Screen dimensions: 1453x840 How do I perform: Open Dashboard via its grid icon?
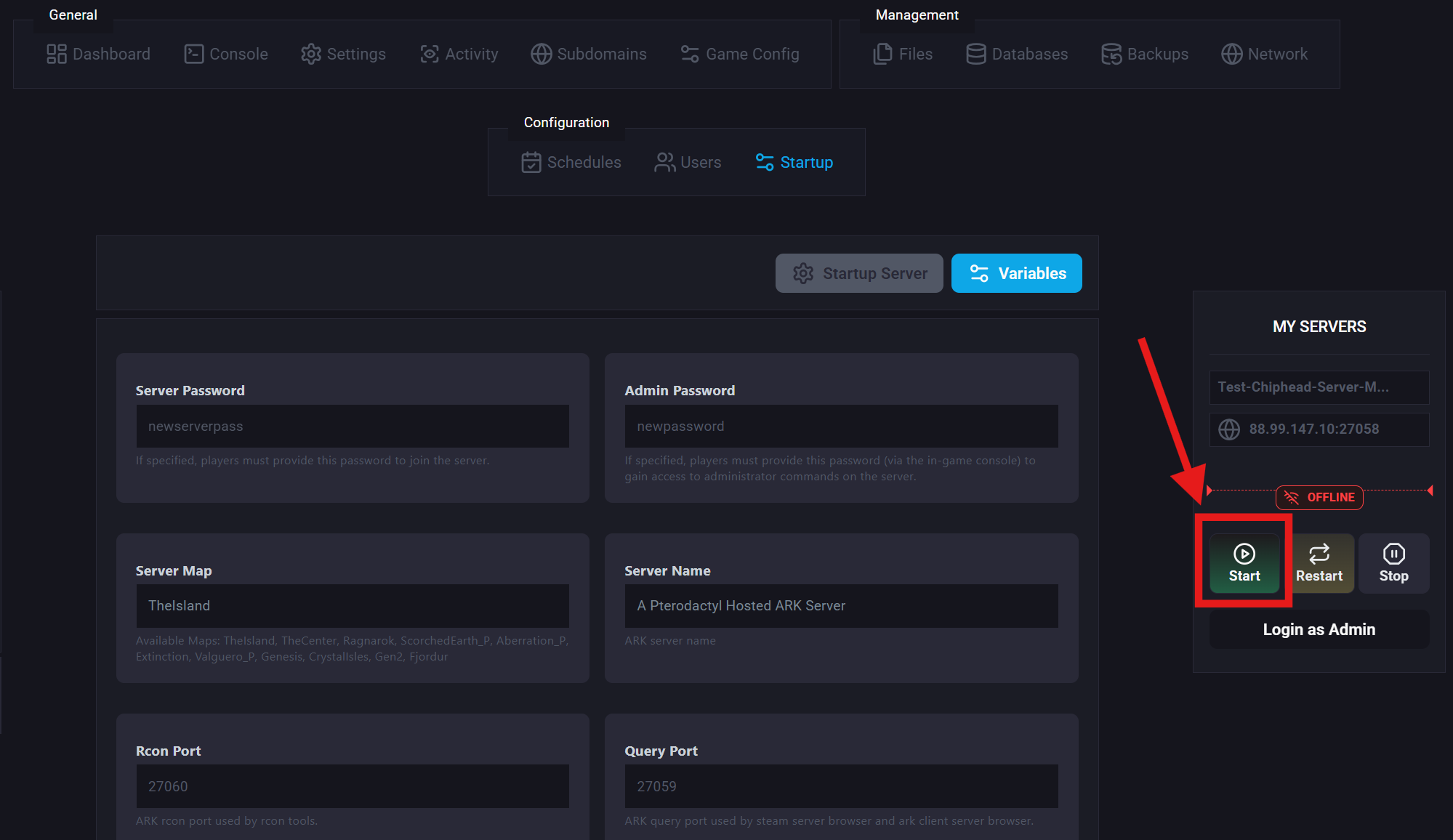click(x=57, y=54)
